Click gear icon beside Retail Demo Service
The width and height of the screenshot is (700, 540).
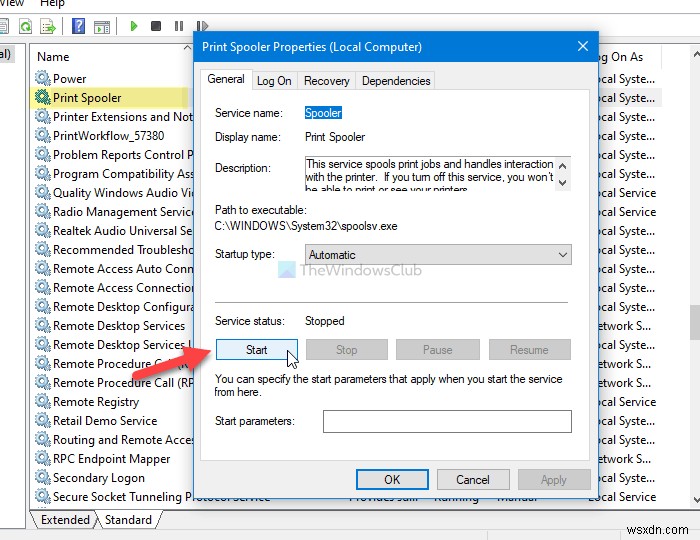click(43, 420)
